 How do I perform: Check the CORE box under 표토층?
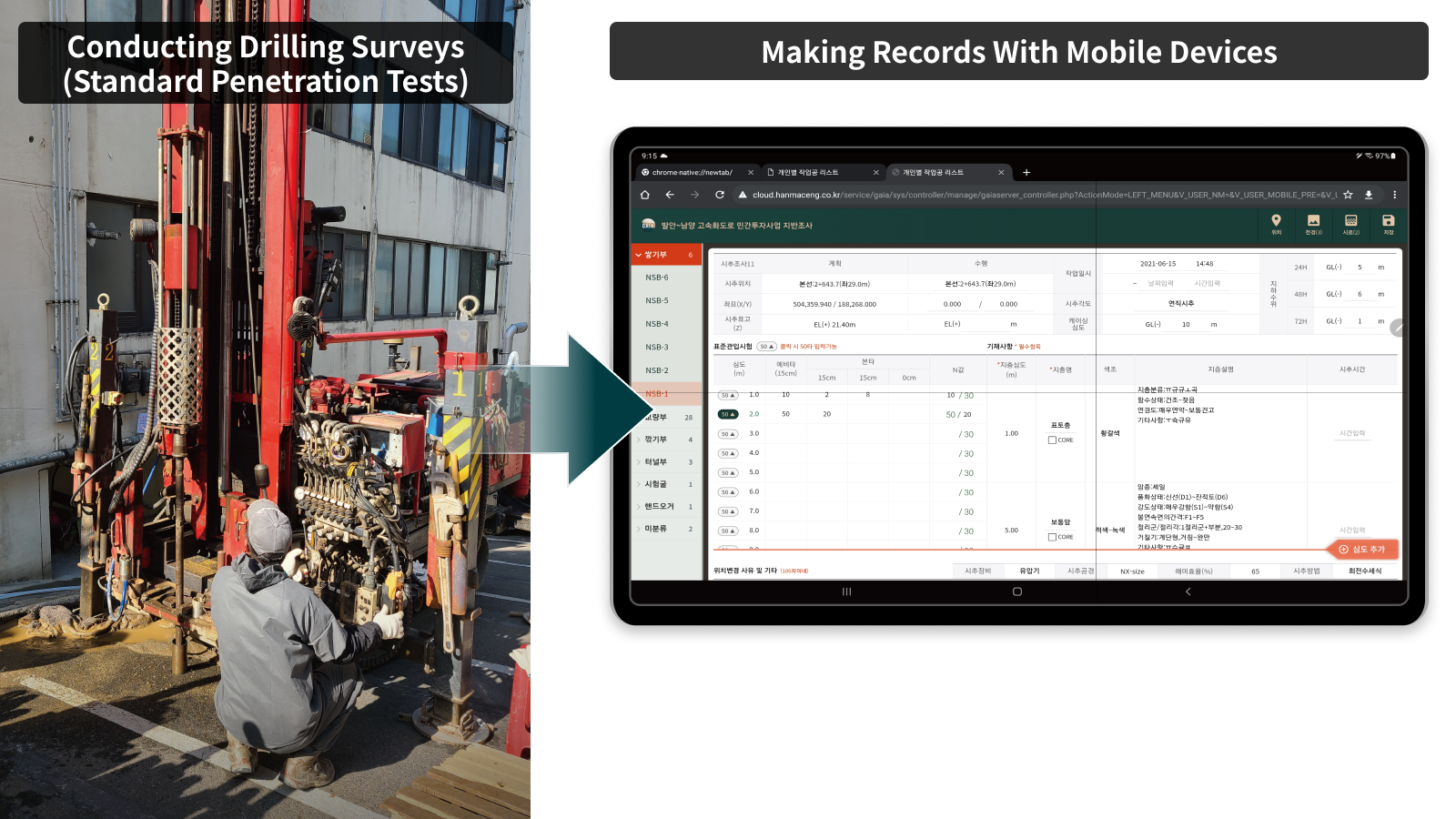pos(1053,440)
